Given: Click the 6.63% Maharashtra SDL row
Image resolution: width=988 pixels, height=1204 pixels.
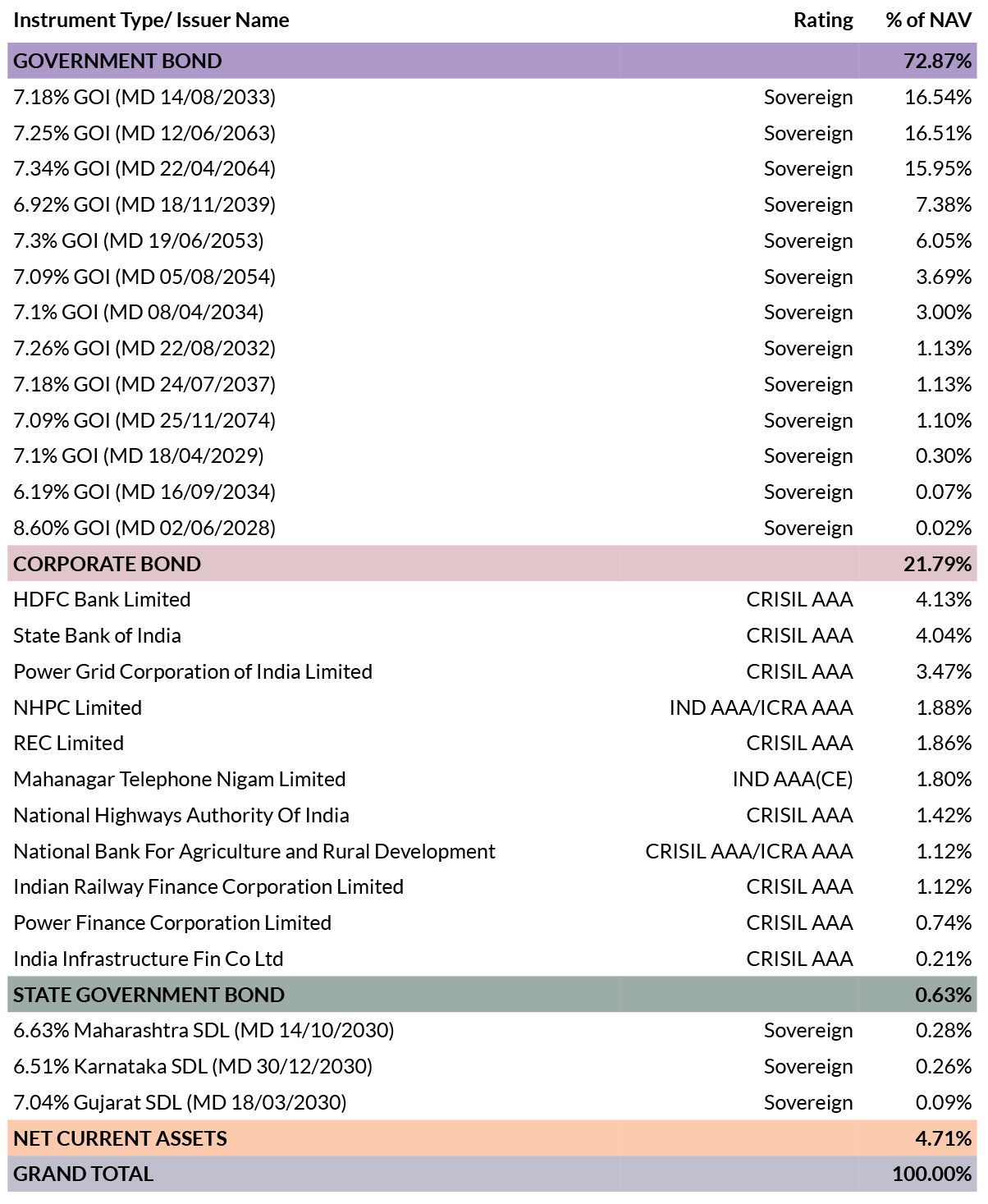Looking at the screenshot, I should (x=492, y=1030).
